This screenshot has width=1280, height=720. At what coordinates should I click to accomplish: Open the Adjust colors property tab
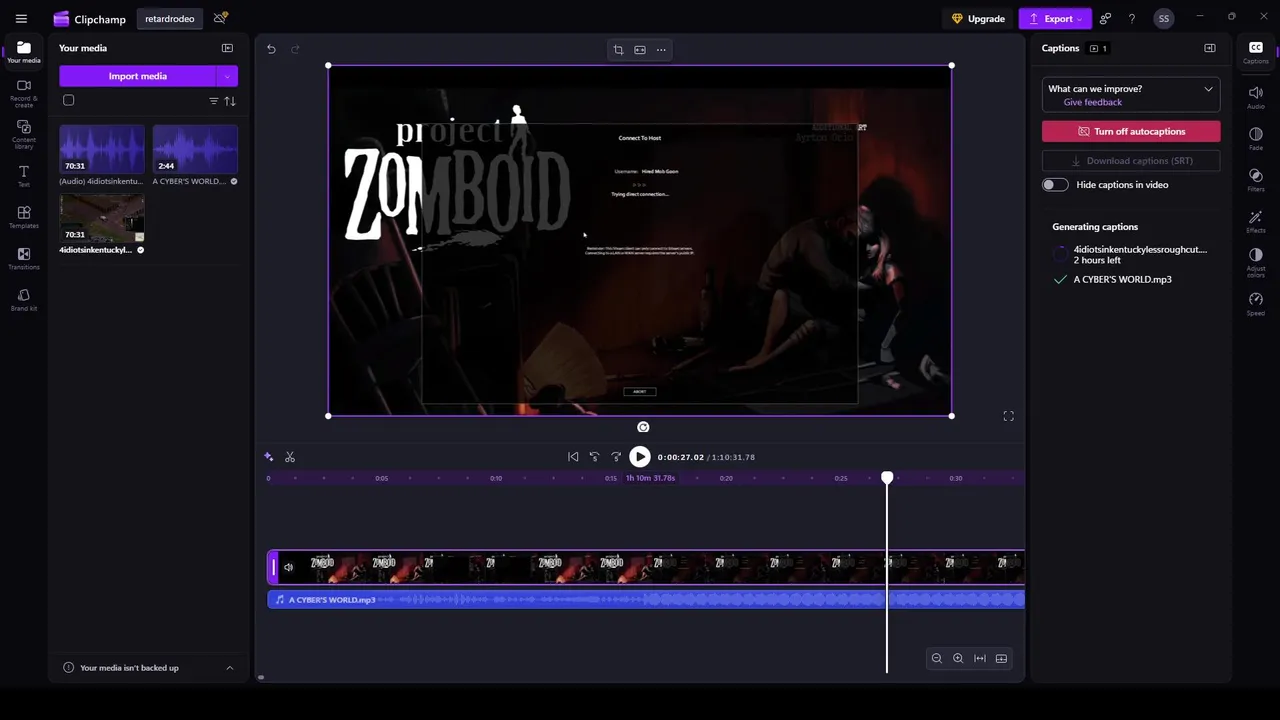click(x=1255, y=263)
